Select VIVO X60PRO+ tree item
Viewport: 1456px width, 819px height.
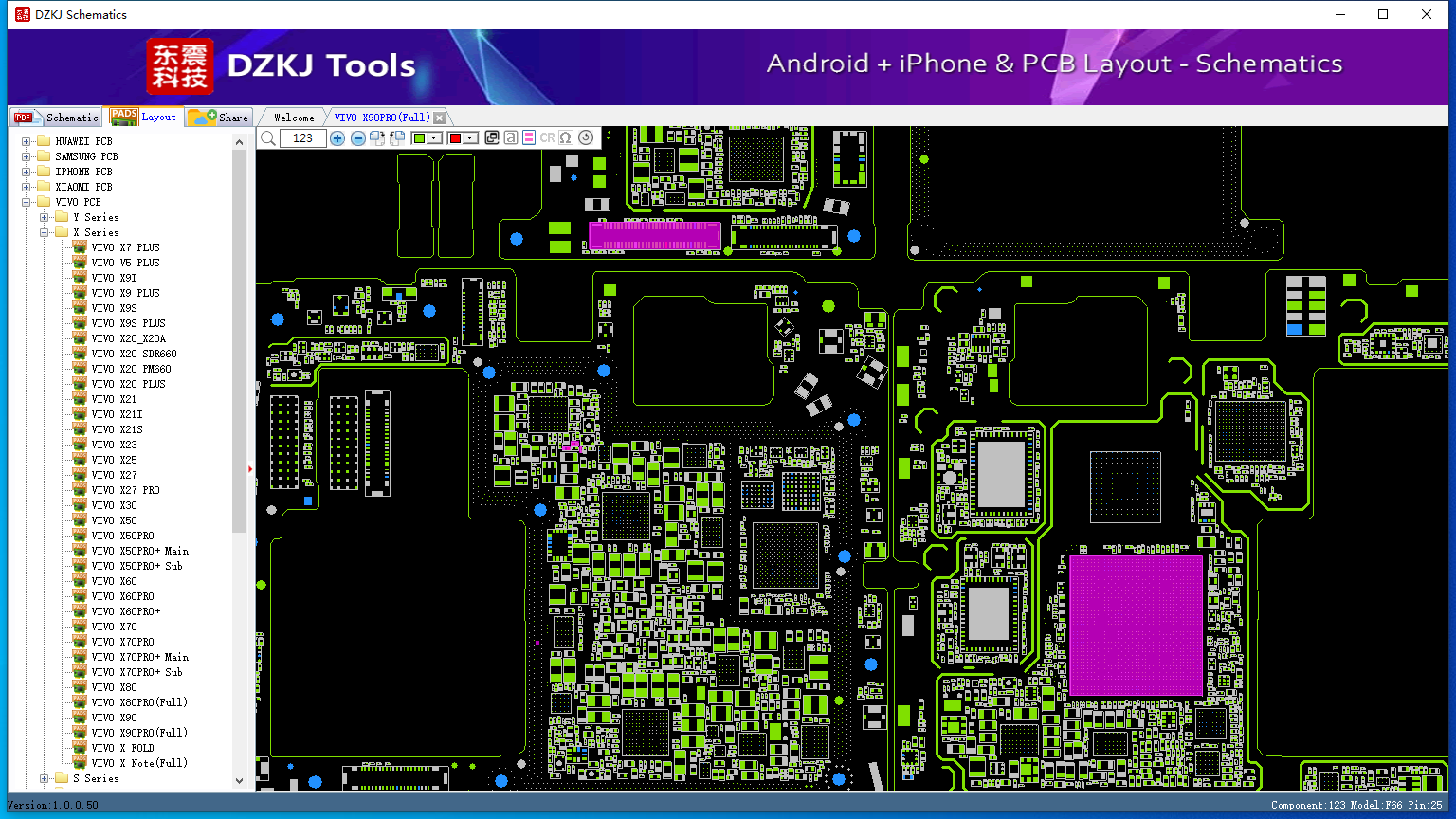[126, 611]
